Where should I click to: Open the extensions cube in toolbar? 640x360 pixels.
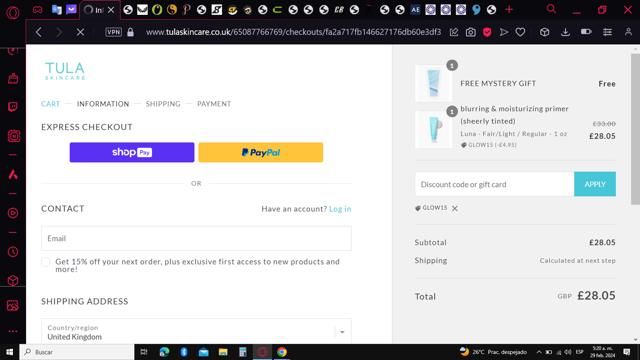point(544,32)
